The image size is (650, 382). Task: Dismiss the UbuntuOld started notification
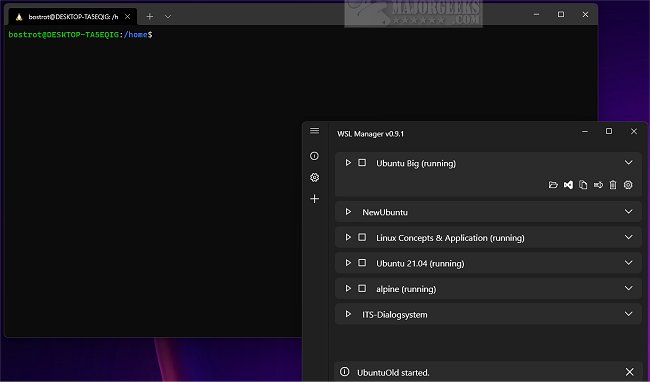[629, 372]
